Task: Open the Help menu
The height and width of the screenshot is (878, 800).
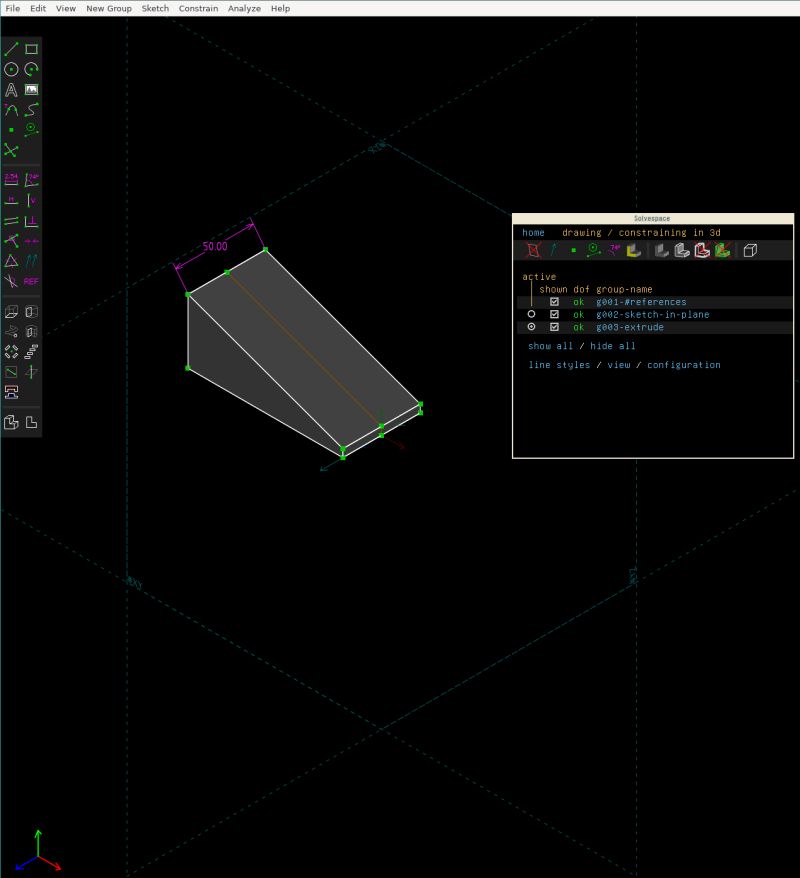Action: click(280, 8)
